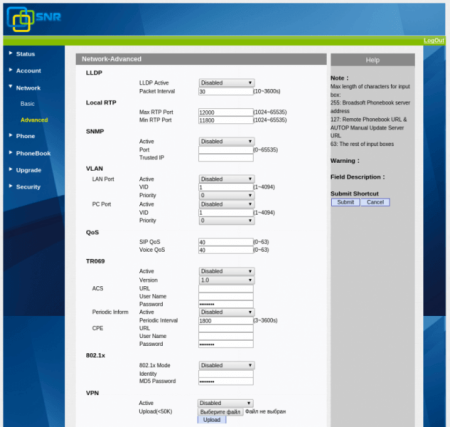Screen dimensions: 450x427
Task: Open the LAN Port VLAN Active dropdown
Action: (227, 179)
